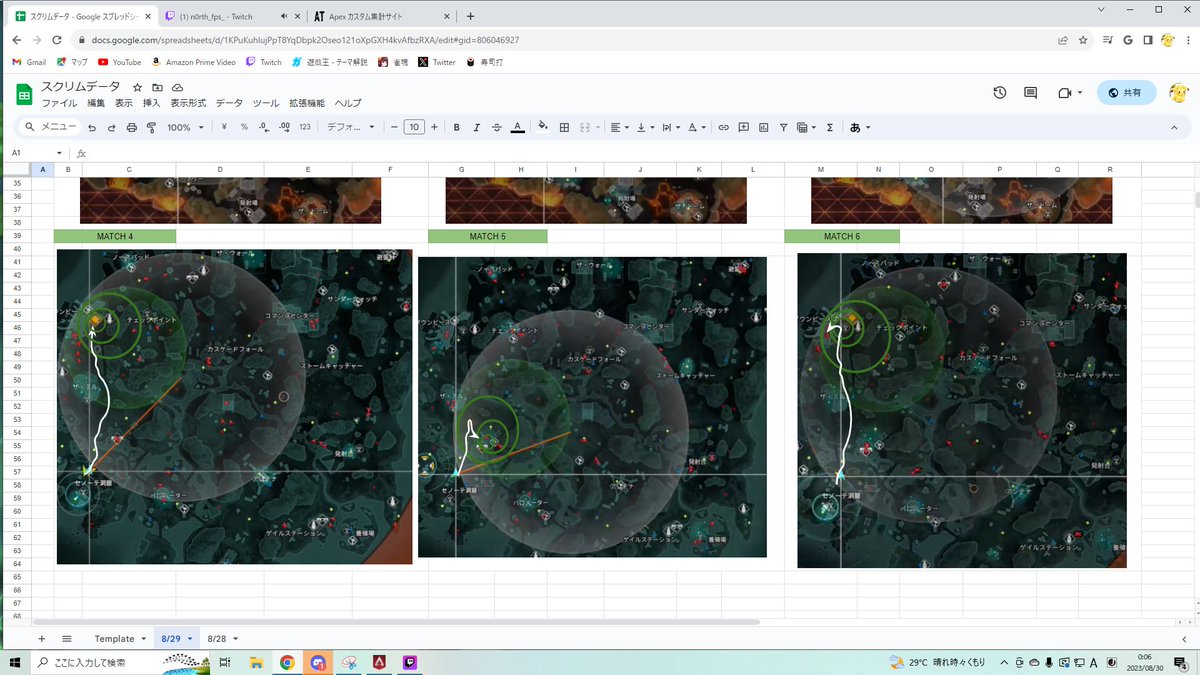Screen dimensions: 1200x675
Task: Select the paint format roller tool
Action: tap(152, 127)
